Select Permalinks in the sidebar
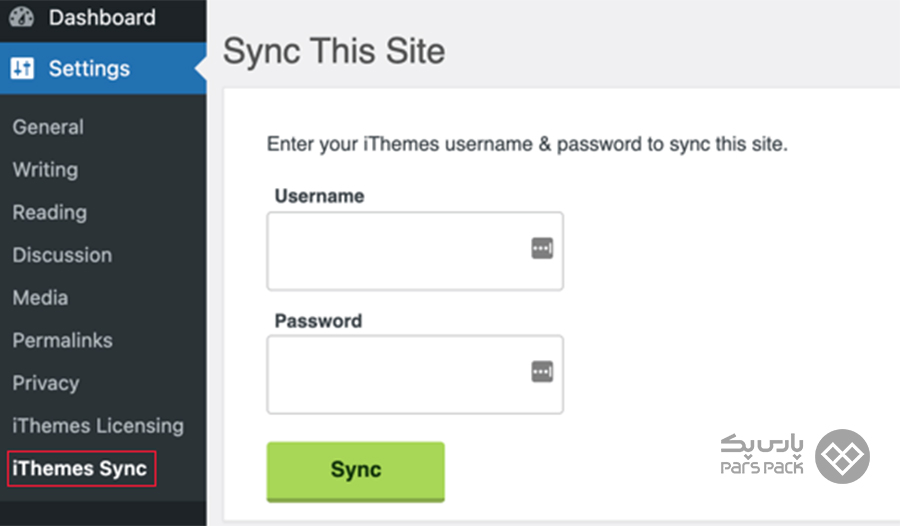 [63, 340]
